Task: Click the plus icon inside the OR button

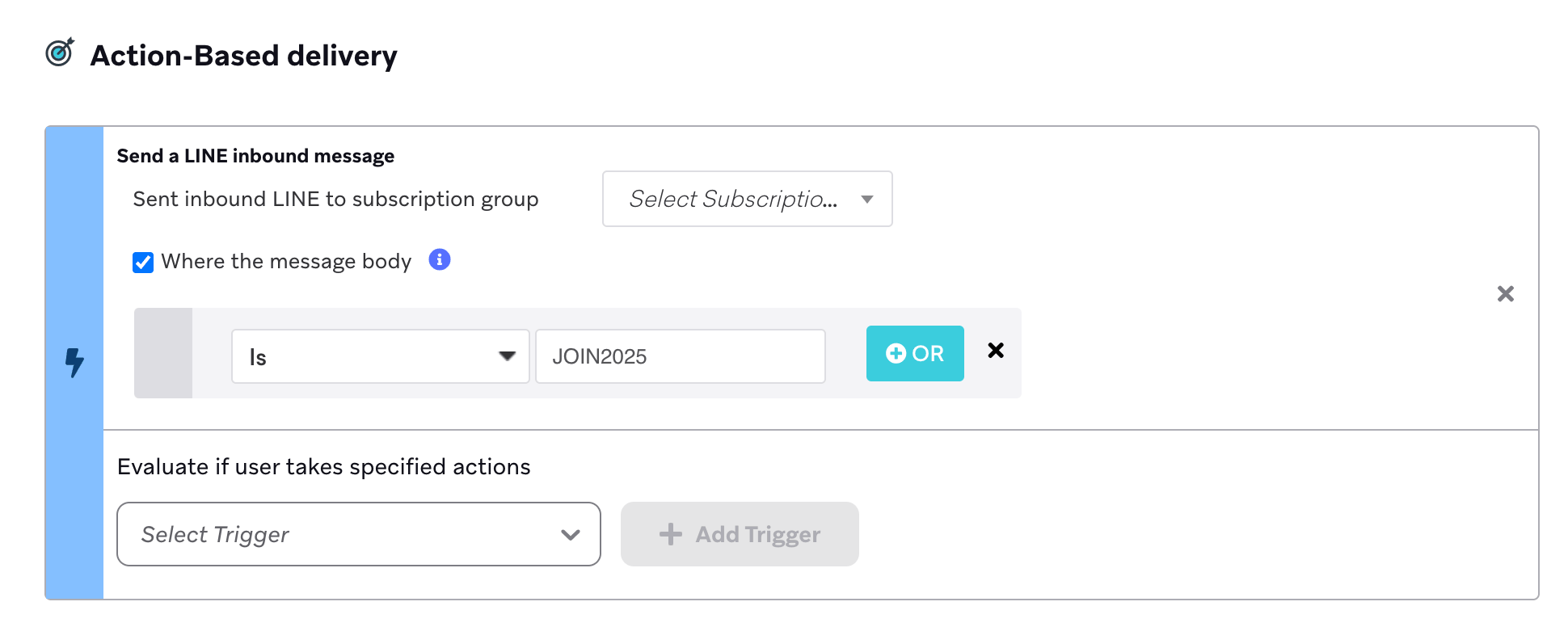Action: (896, 354)
